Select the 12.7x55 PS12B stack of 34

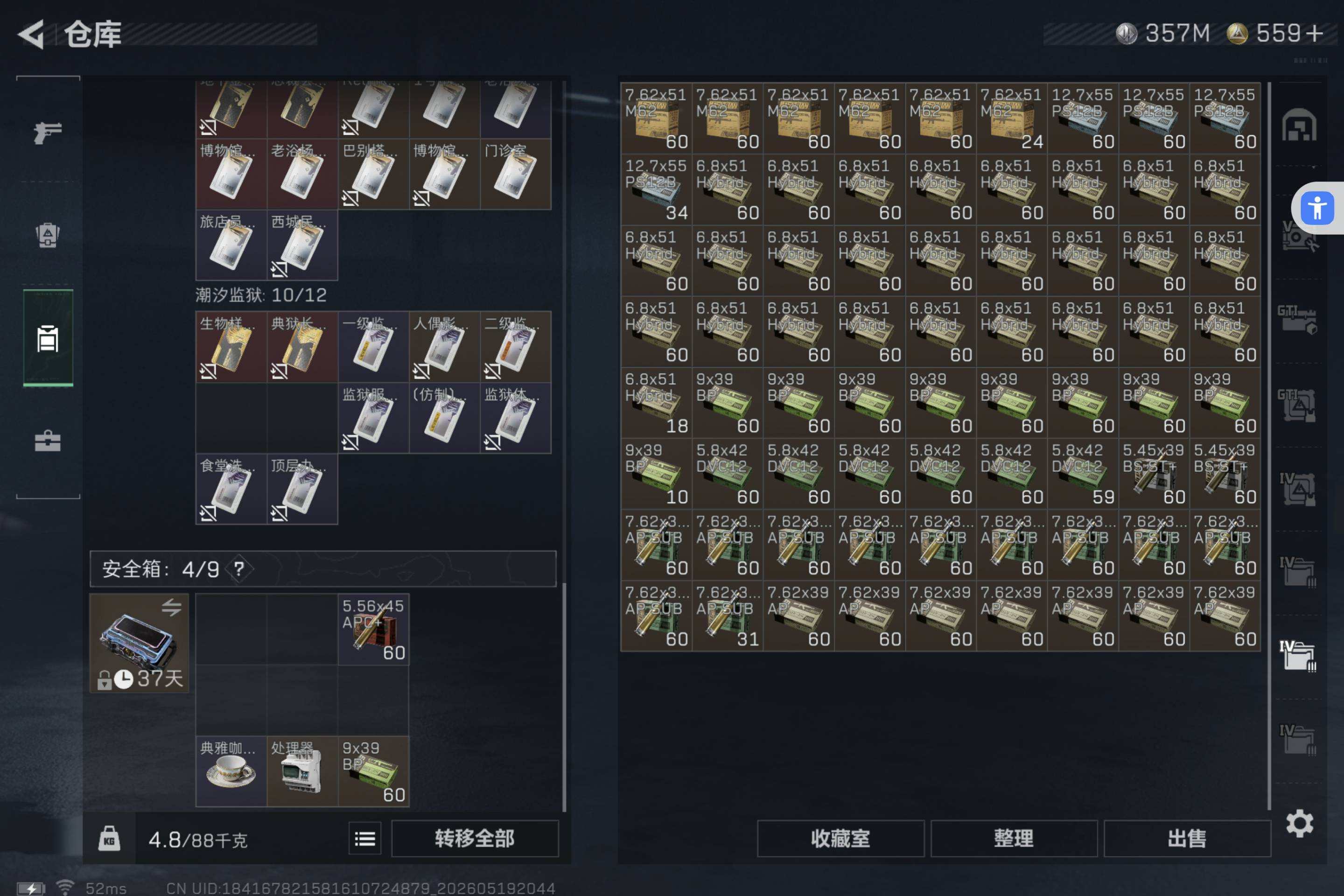656,189
